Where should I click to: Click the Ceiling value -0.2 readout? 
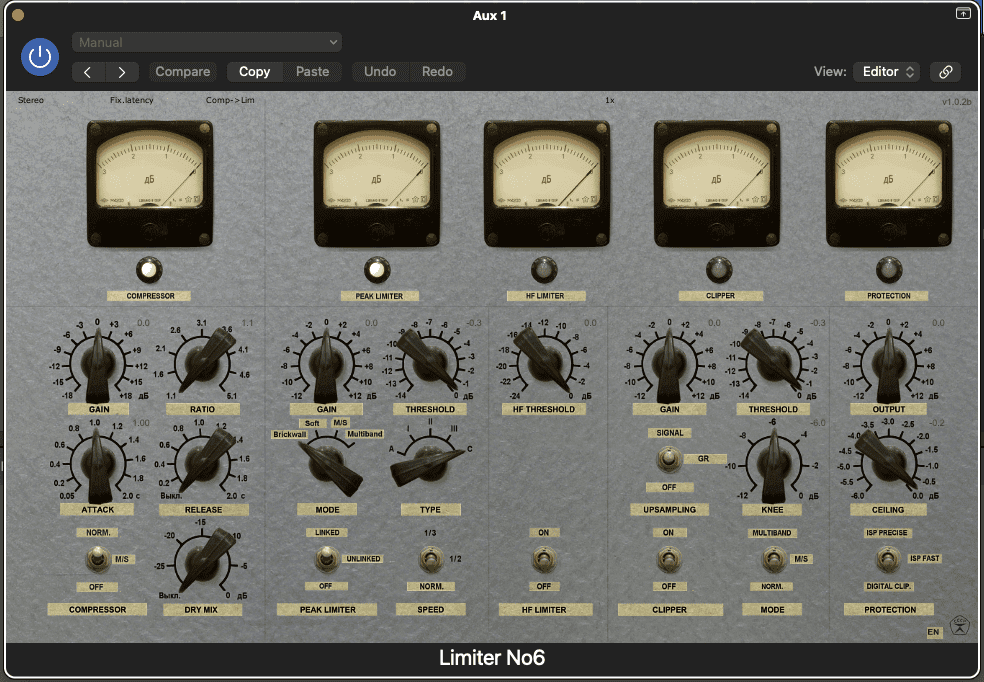[936, 423]
